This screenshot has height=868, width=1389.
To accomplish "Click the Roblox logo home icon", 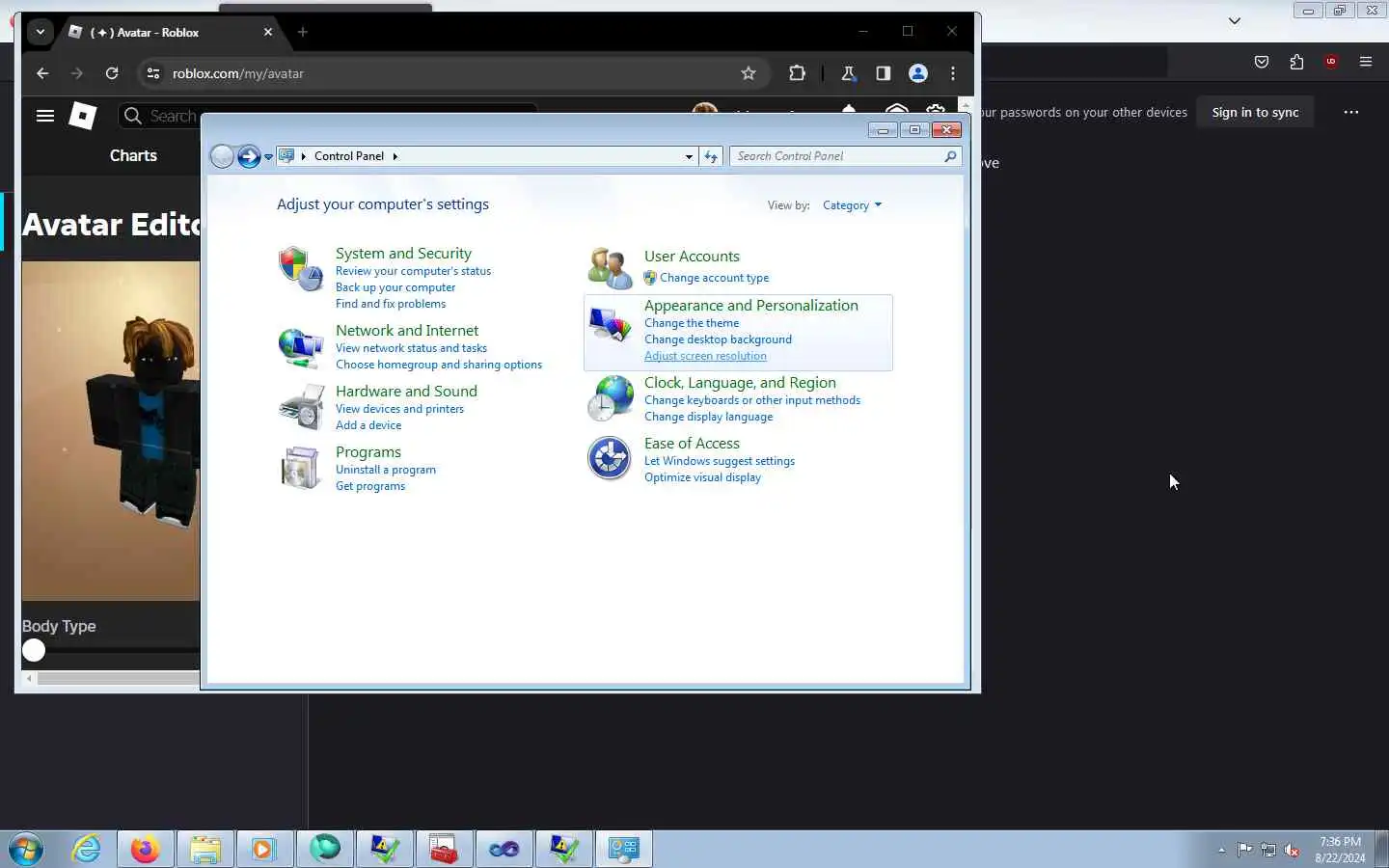I will coord(83,116).
